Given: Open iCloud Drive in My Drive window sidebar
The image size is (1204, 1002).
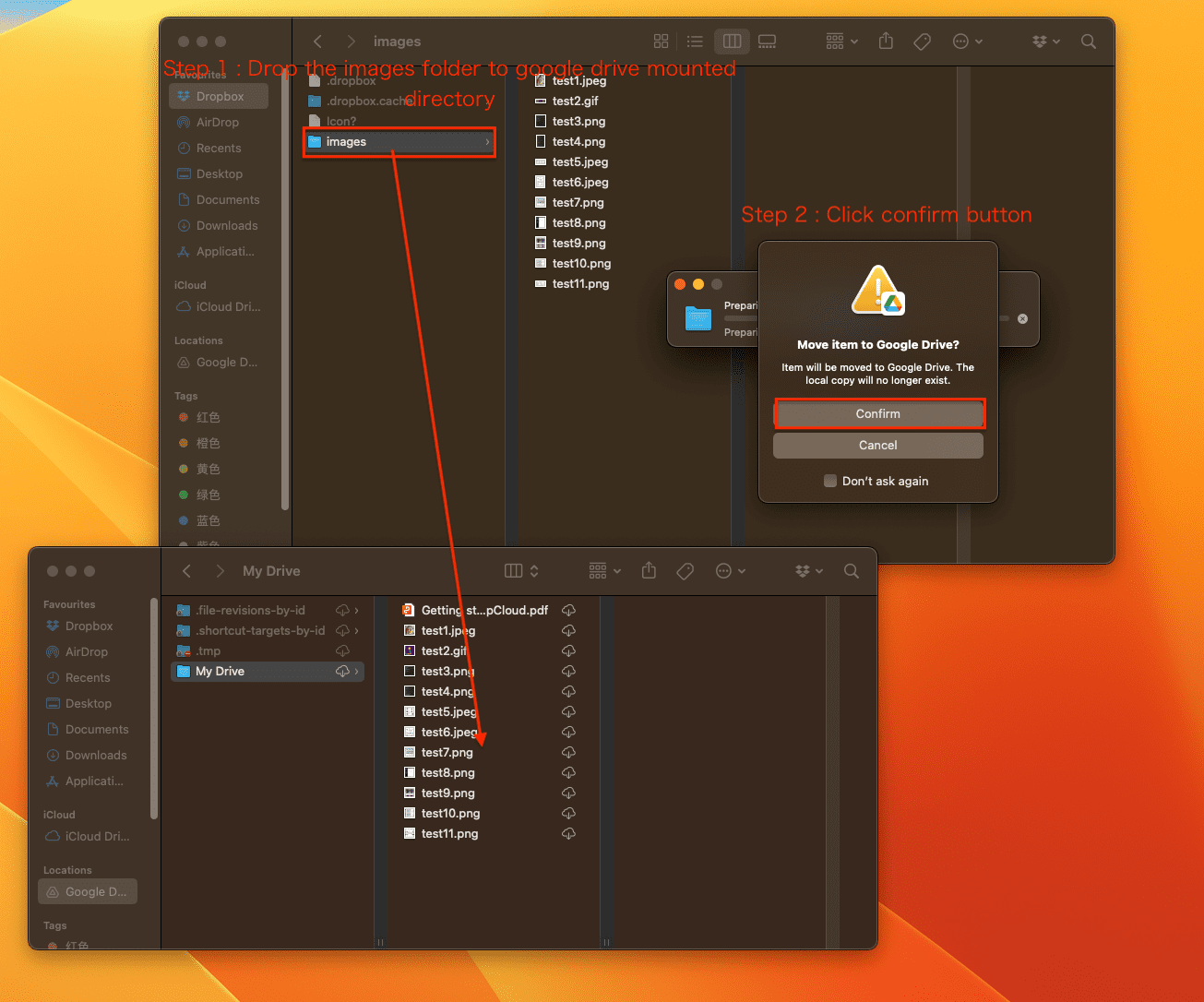Looking at the screenshot, I should pos(88,836).
